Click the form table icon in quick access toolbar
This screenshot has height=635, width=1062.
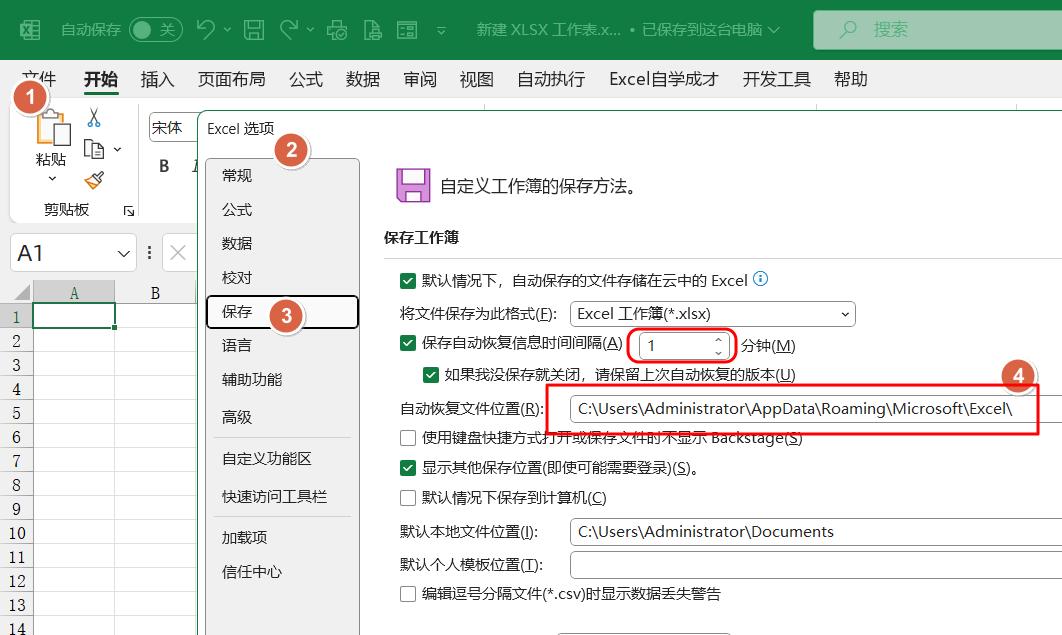coord(407,30)
